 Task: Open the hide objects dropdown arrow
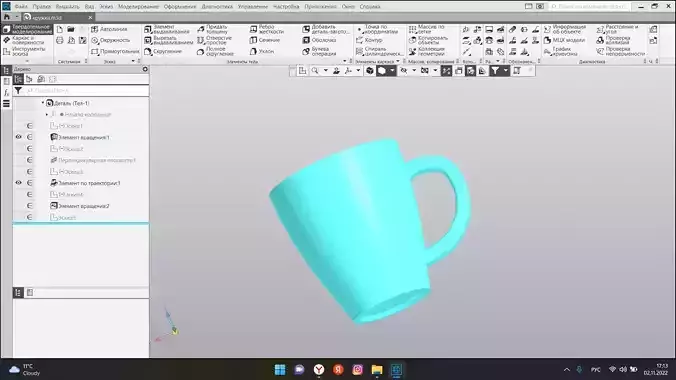coord(414,71)
